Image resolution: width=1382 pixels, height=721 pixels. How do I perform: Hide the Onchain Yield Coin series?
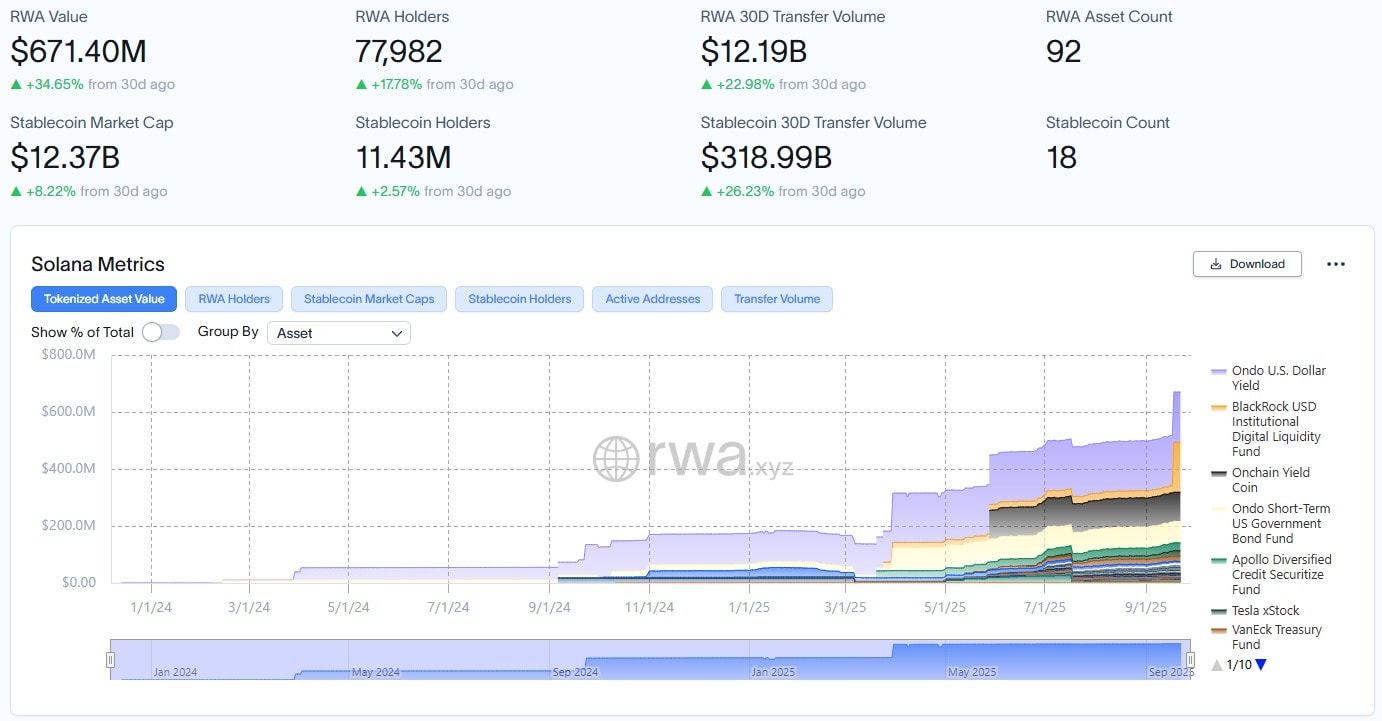(x=1270, y=480)
